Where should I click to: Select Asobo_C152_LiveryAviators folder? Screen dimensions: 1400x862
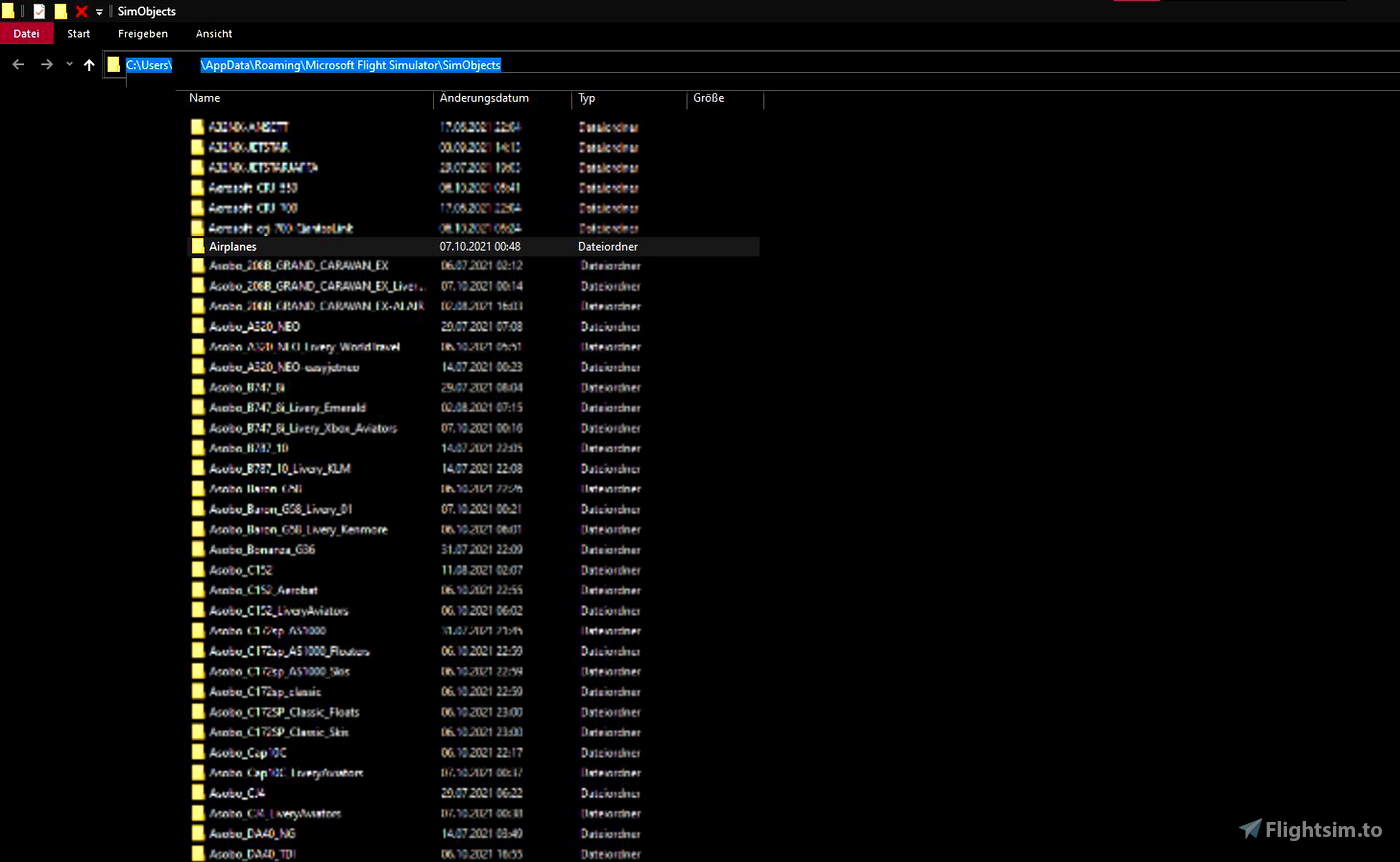pyautogui.click(x=278, y=610)
